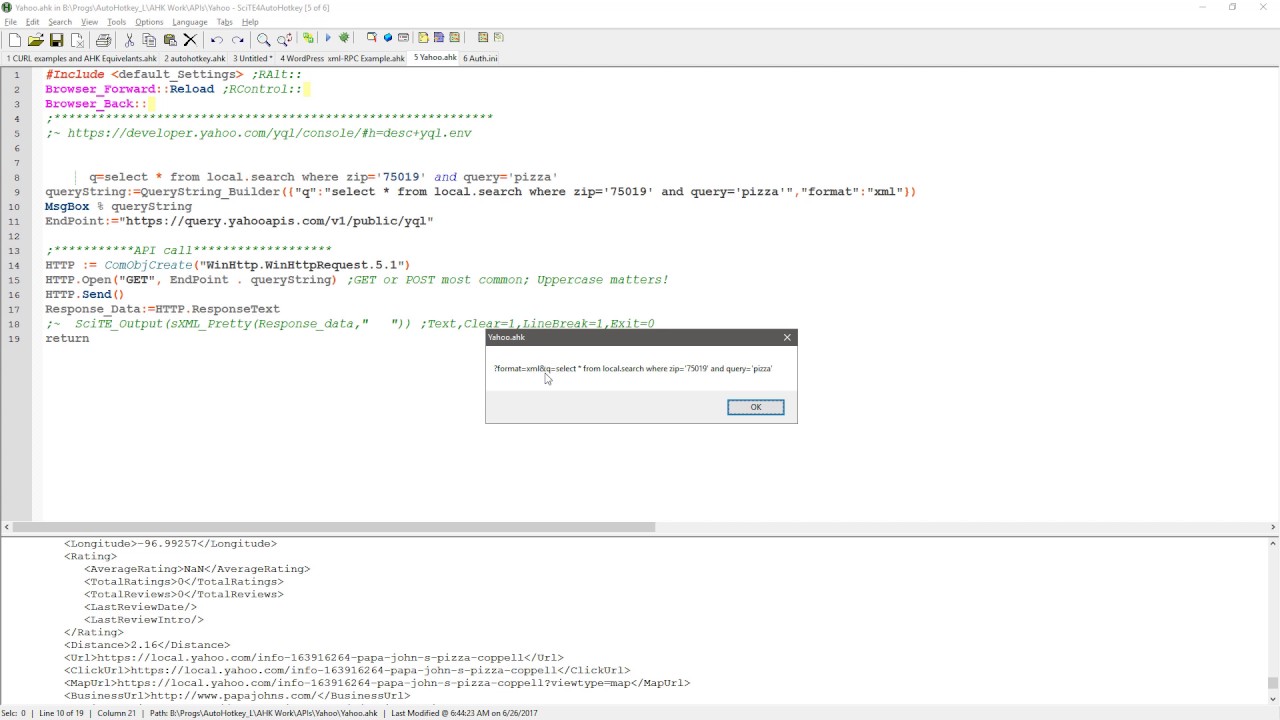Open a file via the folder icon

[35, 39]
